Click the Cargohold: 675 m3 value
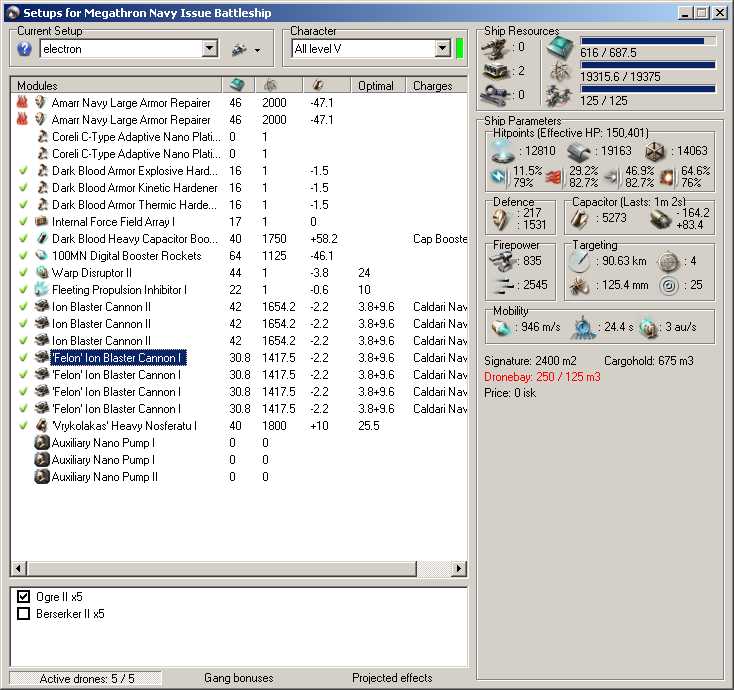Viewport: 734px width, 690px height. [x=649, y=361]
